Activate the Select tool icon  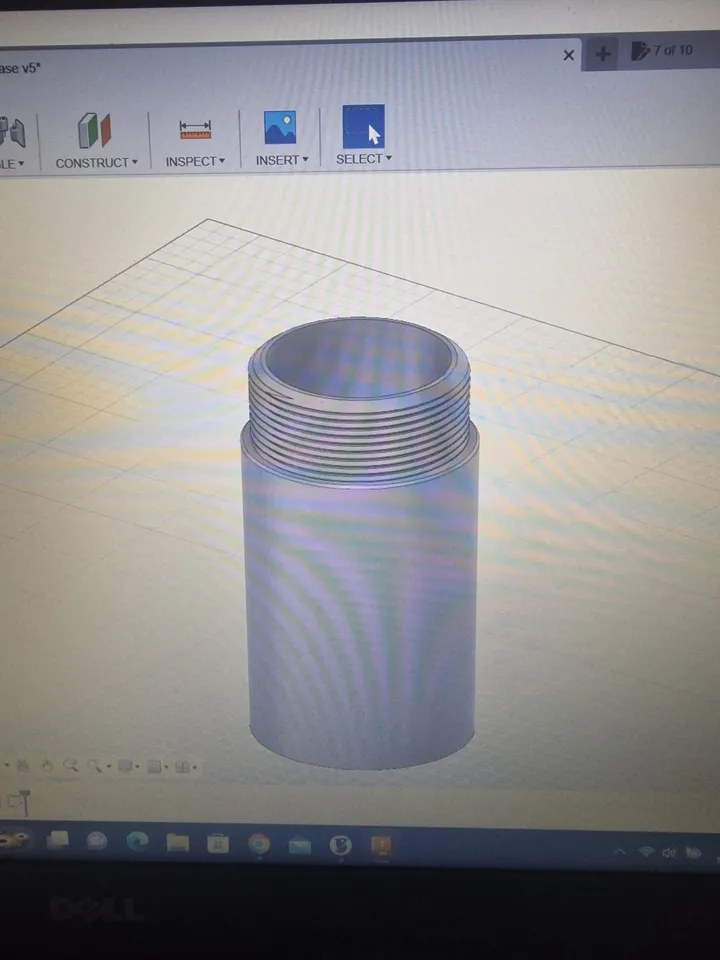(364, 126)
